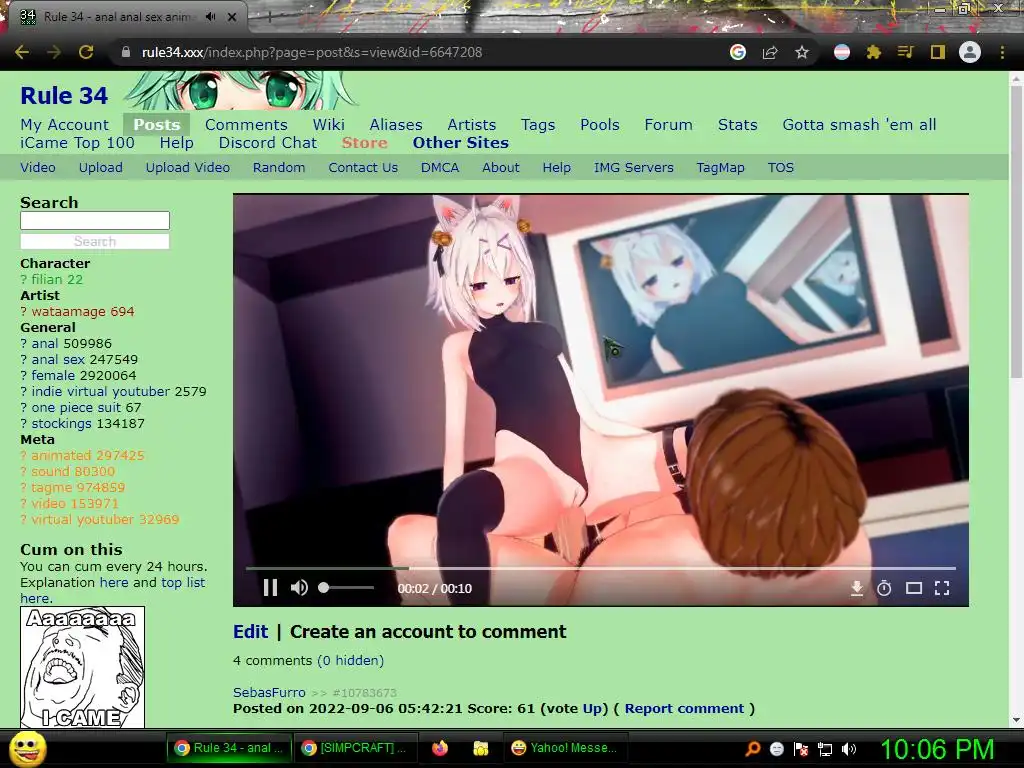Select the Posts navigation tab
The width and height of the screenshot is (1024, 768).
coord(157,125)
